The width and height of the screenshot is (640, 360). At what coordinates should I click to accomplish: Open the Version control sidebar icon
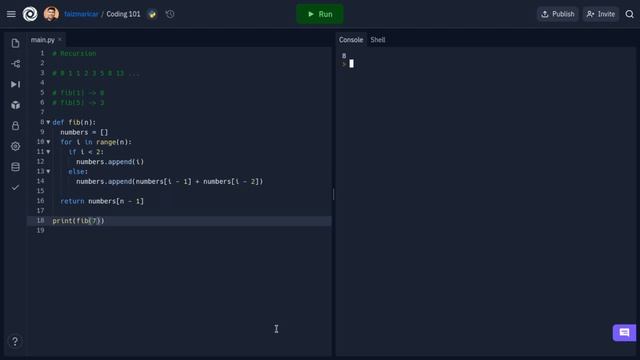(x=16, y=64)
